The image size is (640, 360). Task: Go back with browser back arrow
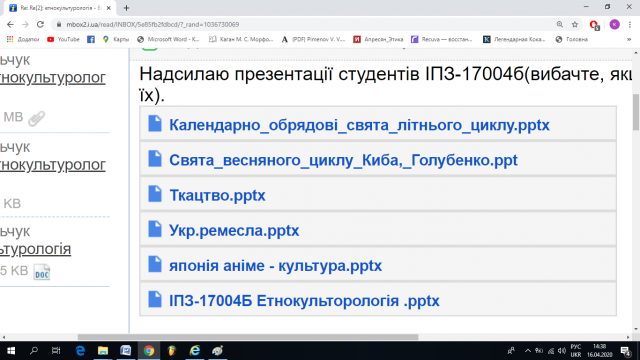pyautogui.click(x=10, y=24)
